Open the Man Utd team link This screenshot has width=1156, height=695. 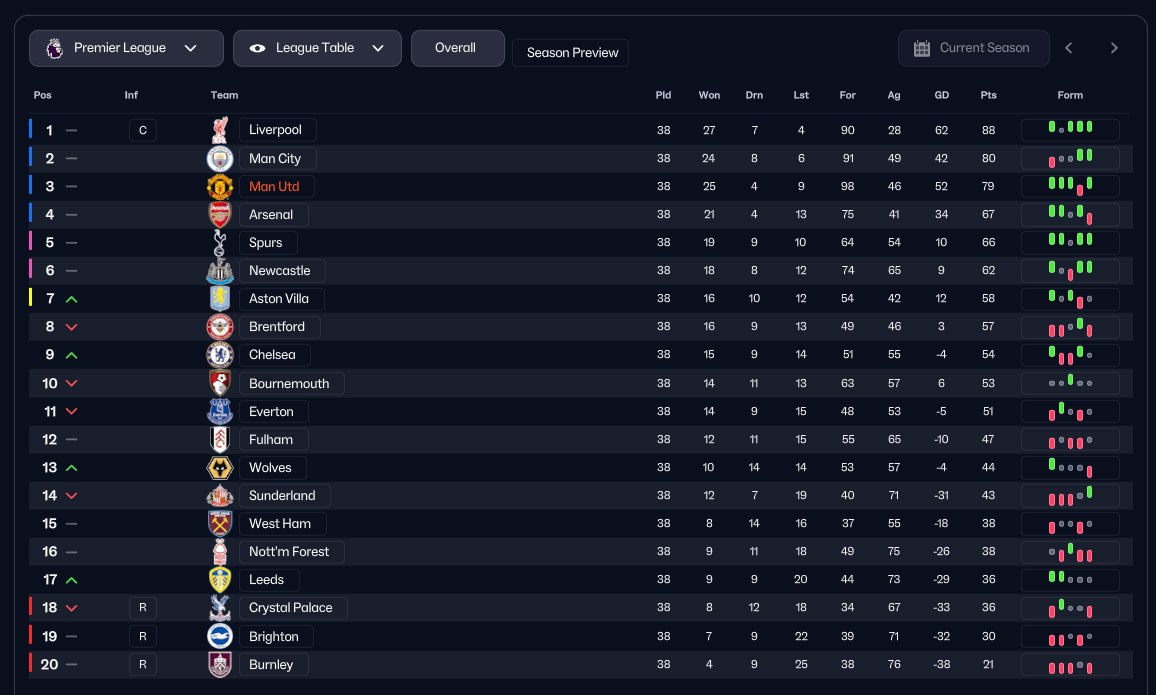[x=274, y=186]
